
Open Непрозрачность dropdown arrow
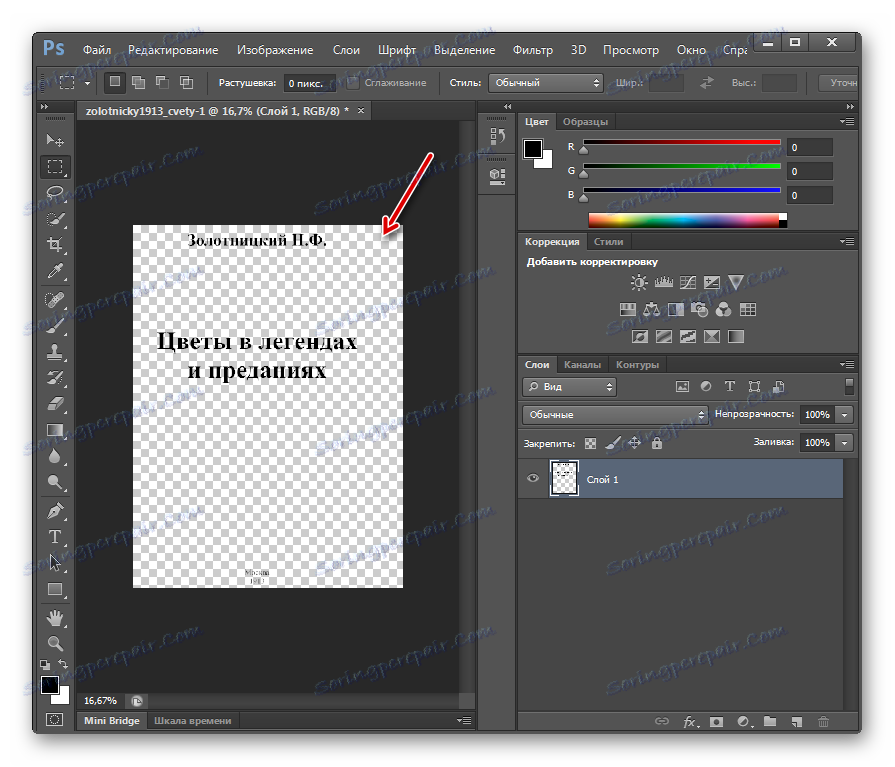pos(845,415)
